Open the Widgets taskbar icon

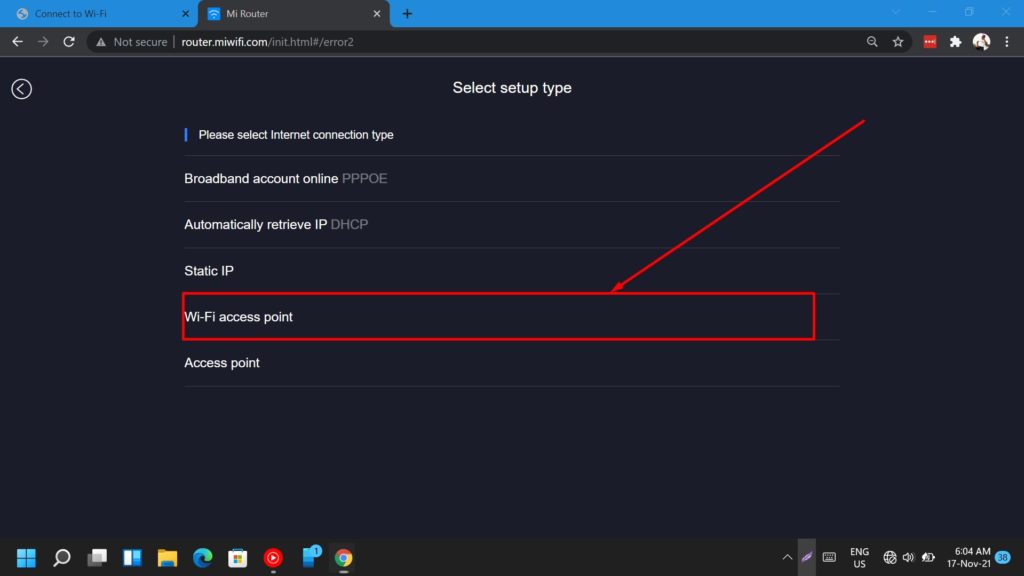pyautogui.click(x=133, y=558)
